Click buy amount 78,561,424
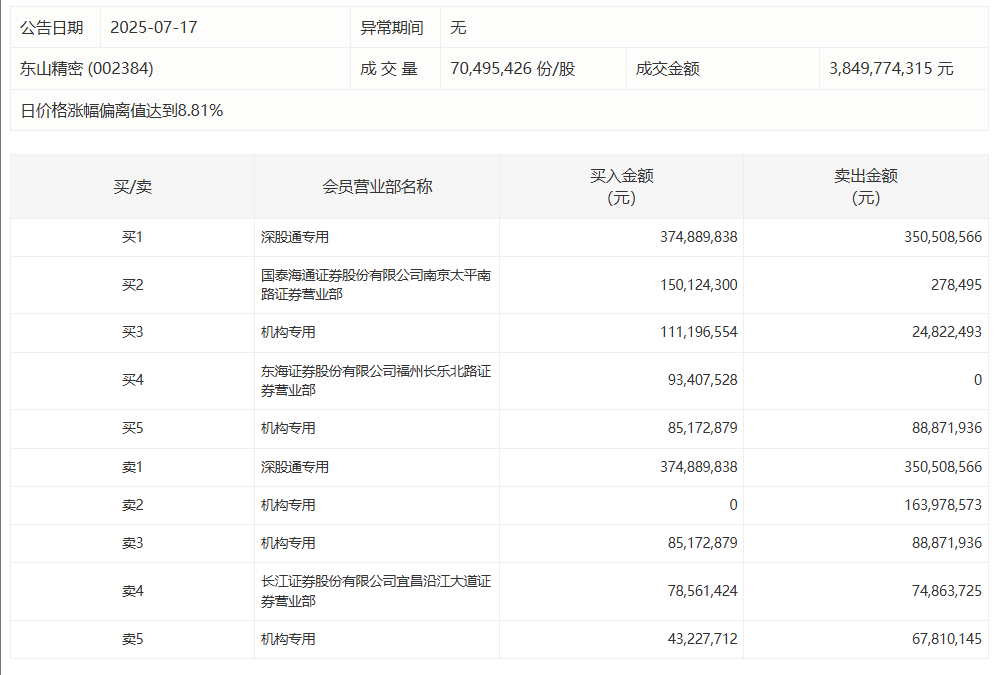 [702, 591]
